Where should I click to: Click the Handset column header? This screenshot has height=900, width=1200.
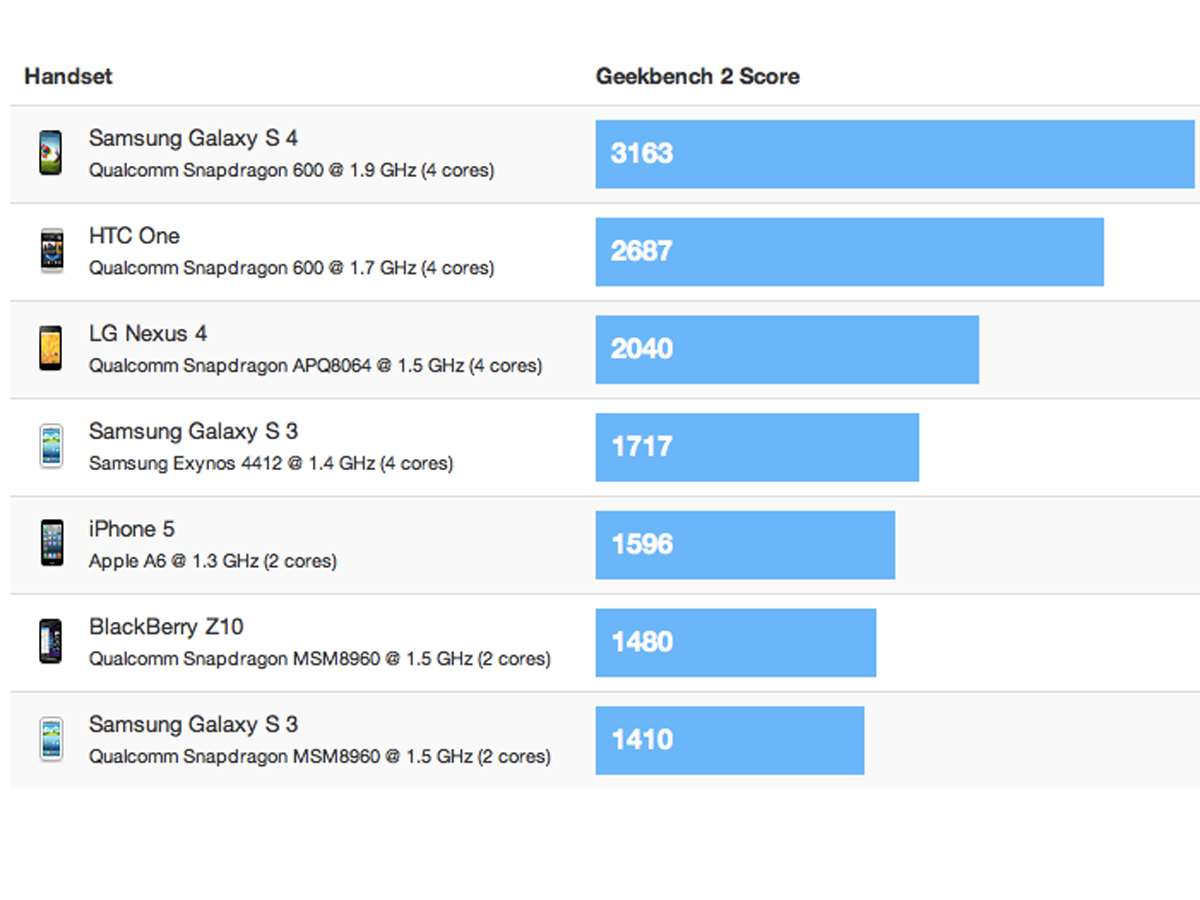tap(68, 76)
